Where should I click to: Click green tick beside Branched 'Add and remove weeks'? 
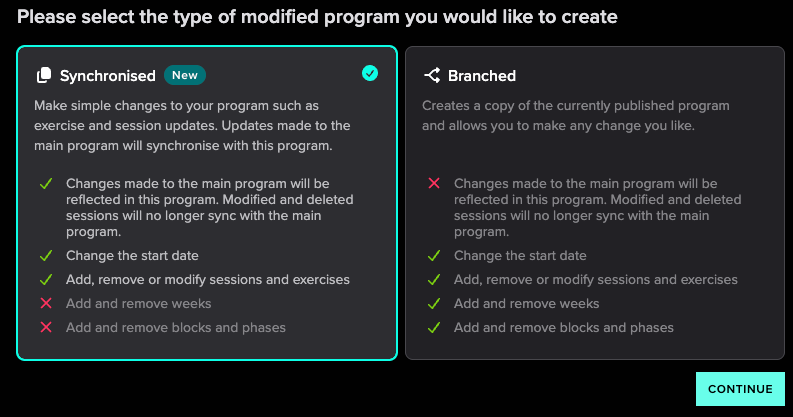pyautogui.click(x=434, y=303)
